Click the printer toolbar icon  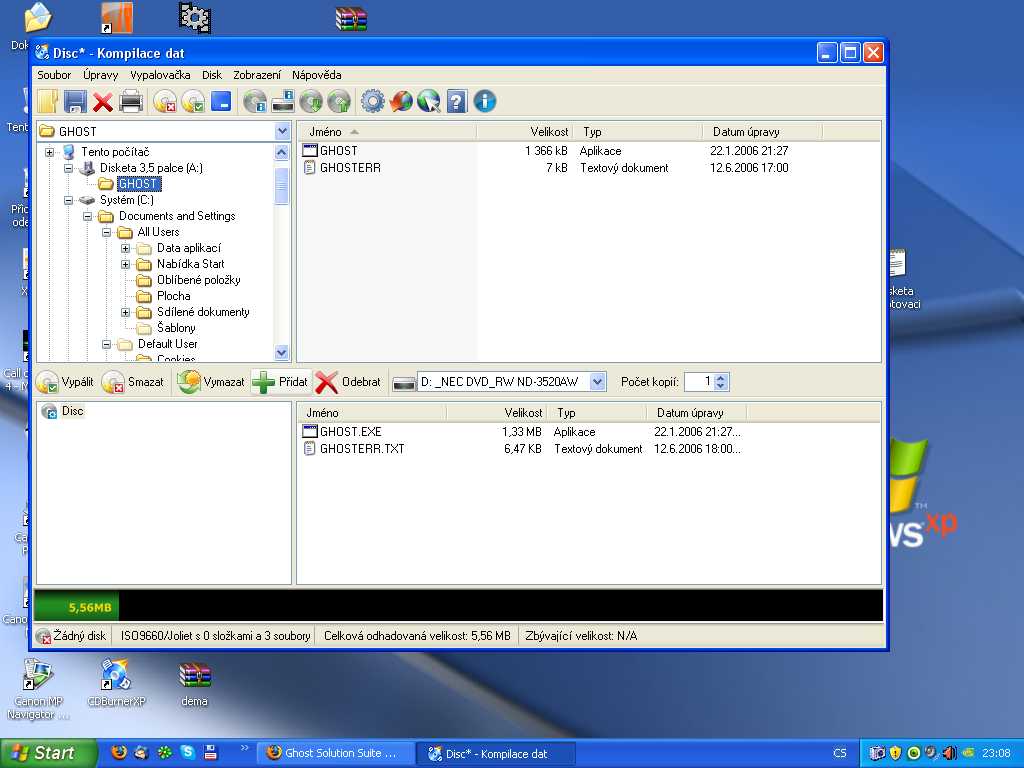pos(131,101)
